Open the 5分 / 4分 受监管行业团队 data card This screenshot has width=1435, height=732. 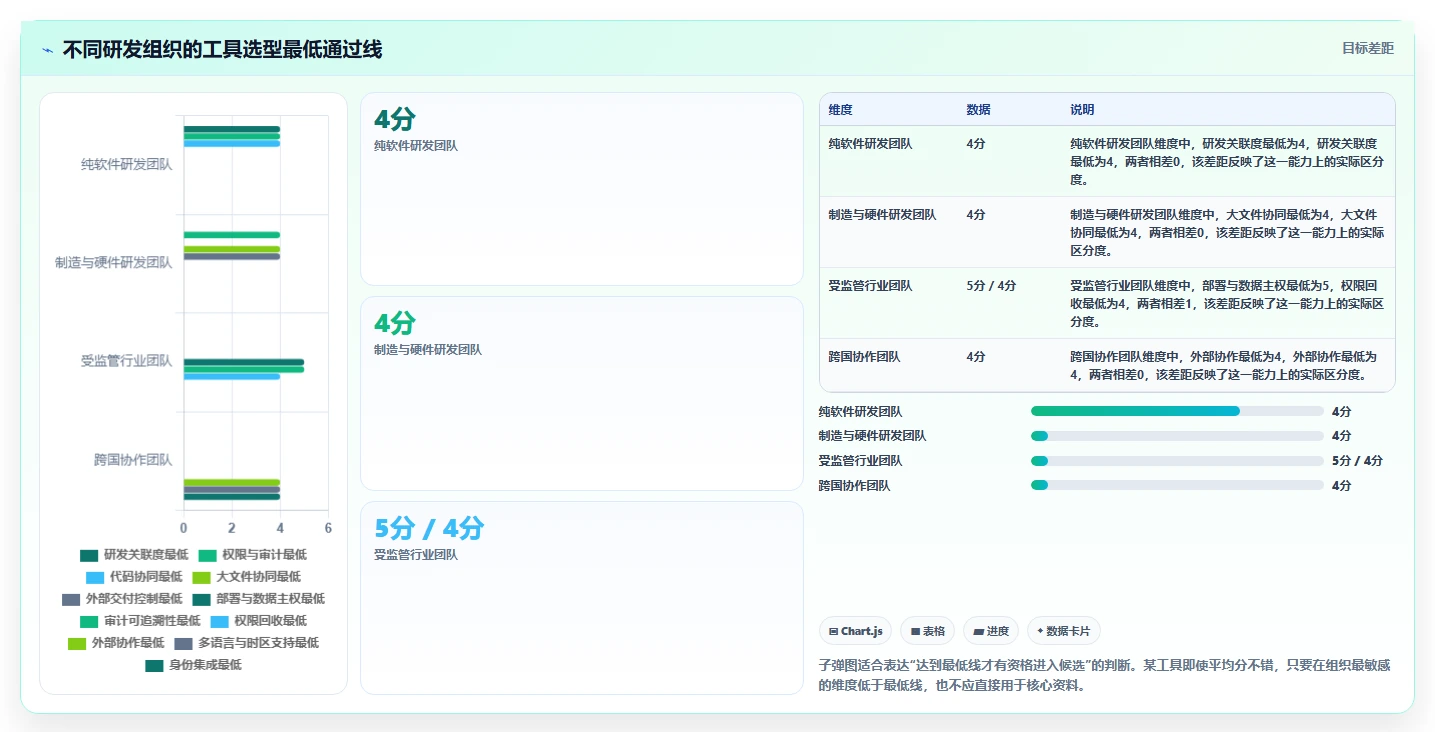pos(582,598)
